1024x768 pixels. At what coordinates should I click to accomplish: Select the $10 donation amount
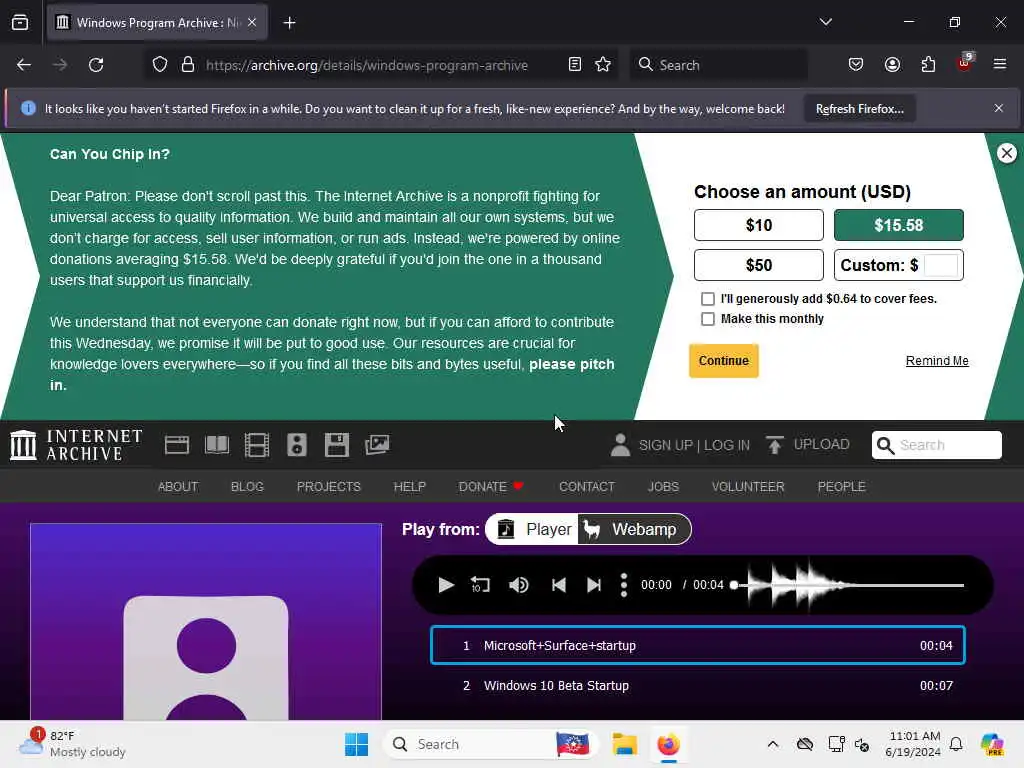(x=758, y=225)
